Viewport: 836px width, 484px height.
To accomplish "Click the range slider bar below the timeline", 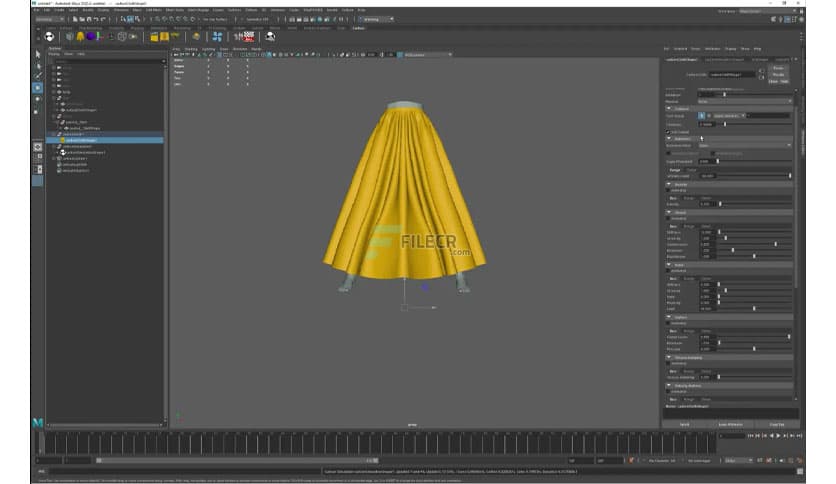I will pyautogui.click(x=237, y=461).
